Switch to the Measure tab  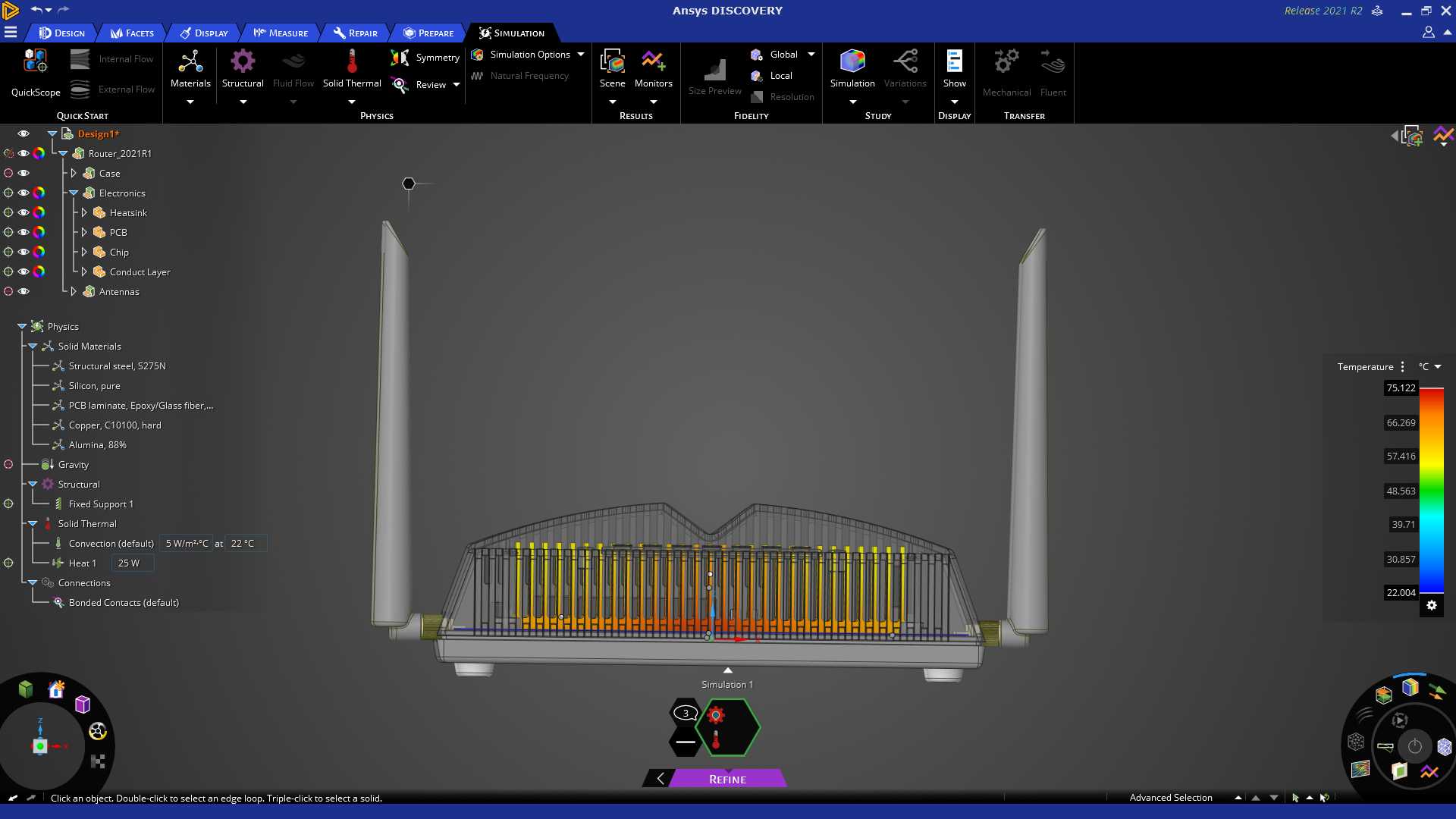click(x=281, y=33)
